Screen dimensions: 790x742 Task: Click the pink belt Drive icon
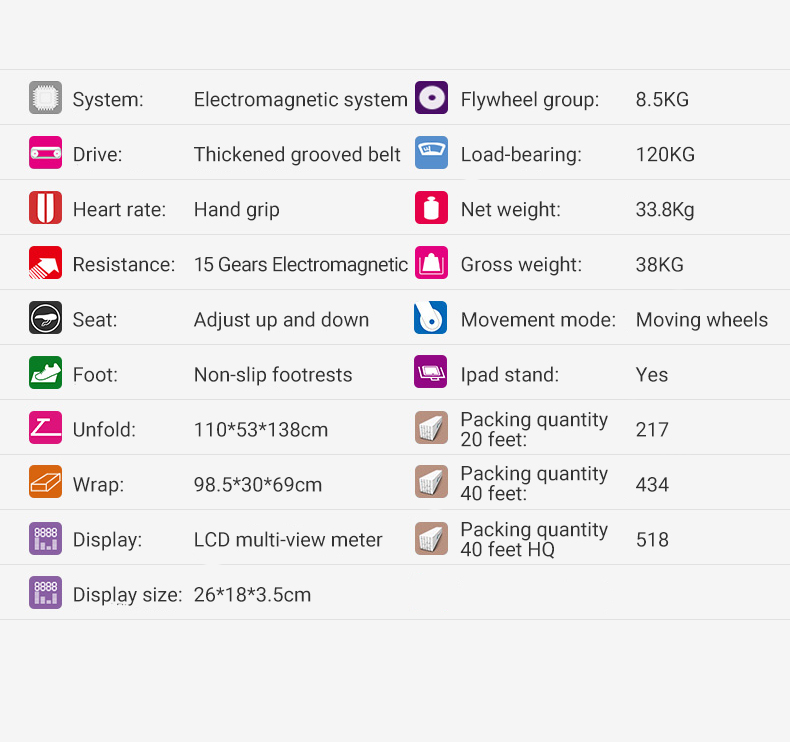[45, 152]
